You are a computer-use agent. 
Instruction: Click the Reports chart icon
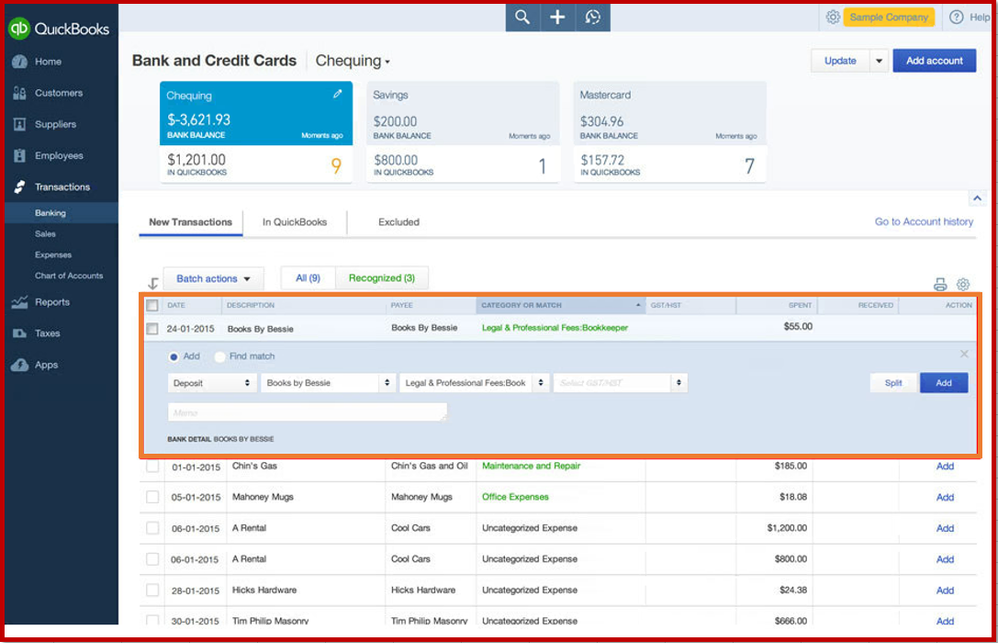point(20,302)
